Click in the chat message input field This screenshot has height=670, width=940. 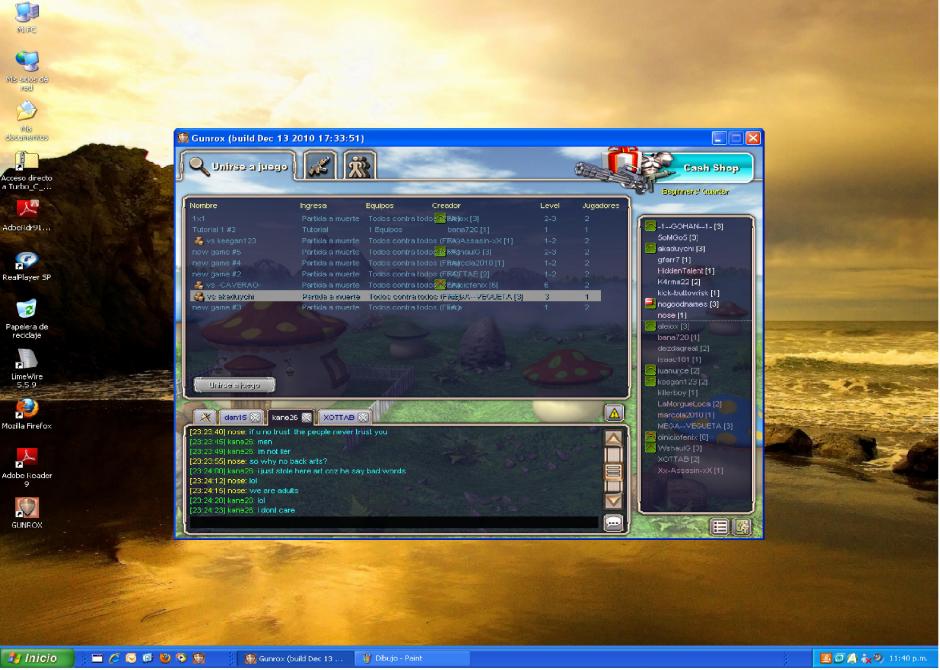click(x=392, y=522)
